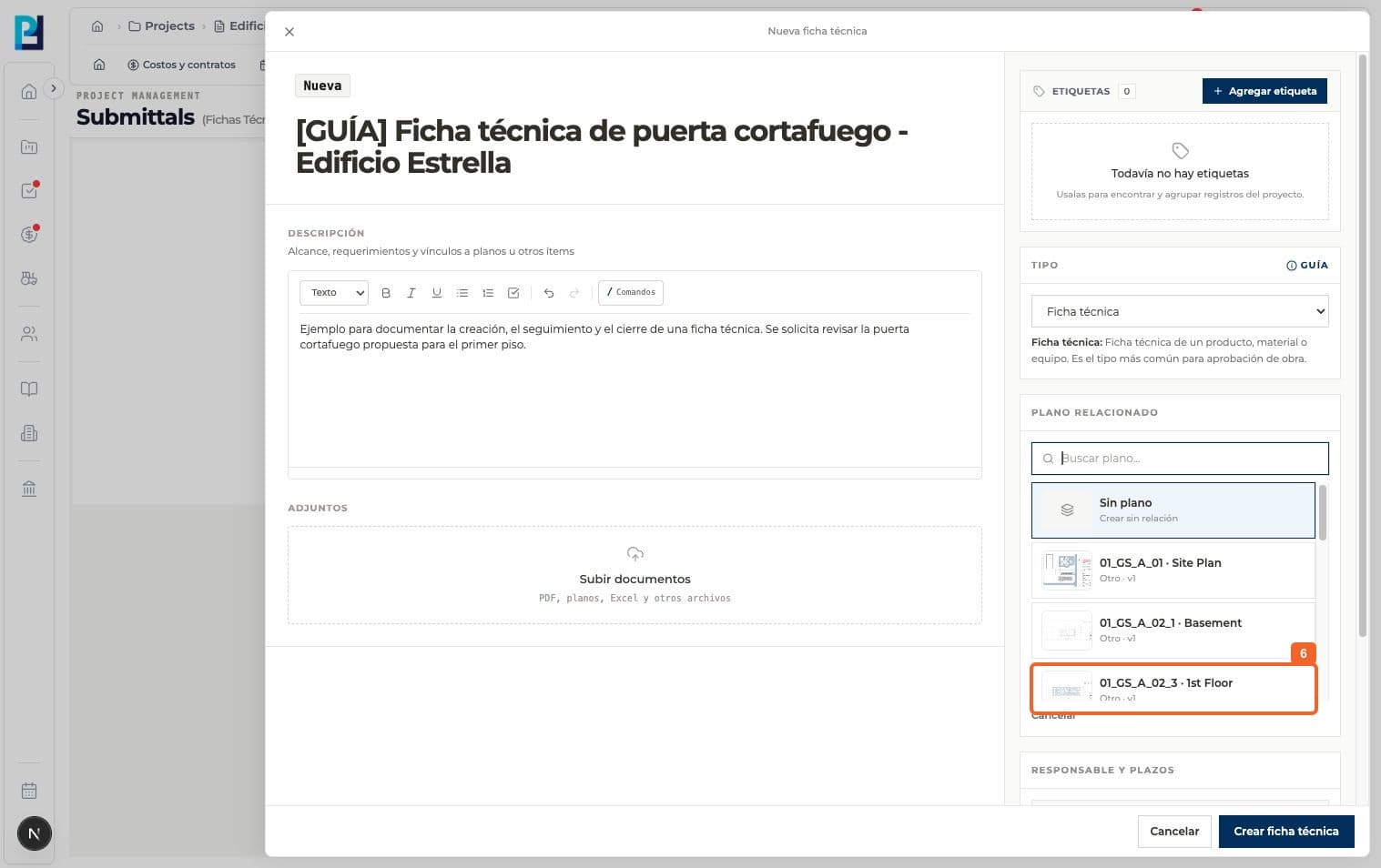The image size is (1381, 868).
Task: Open the calendar icon at sidebar bottom
Action: click(x=29, y=791)
